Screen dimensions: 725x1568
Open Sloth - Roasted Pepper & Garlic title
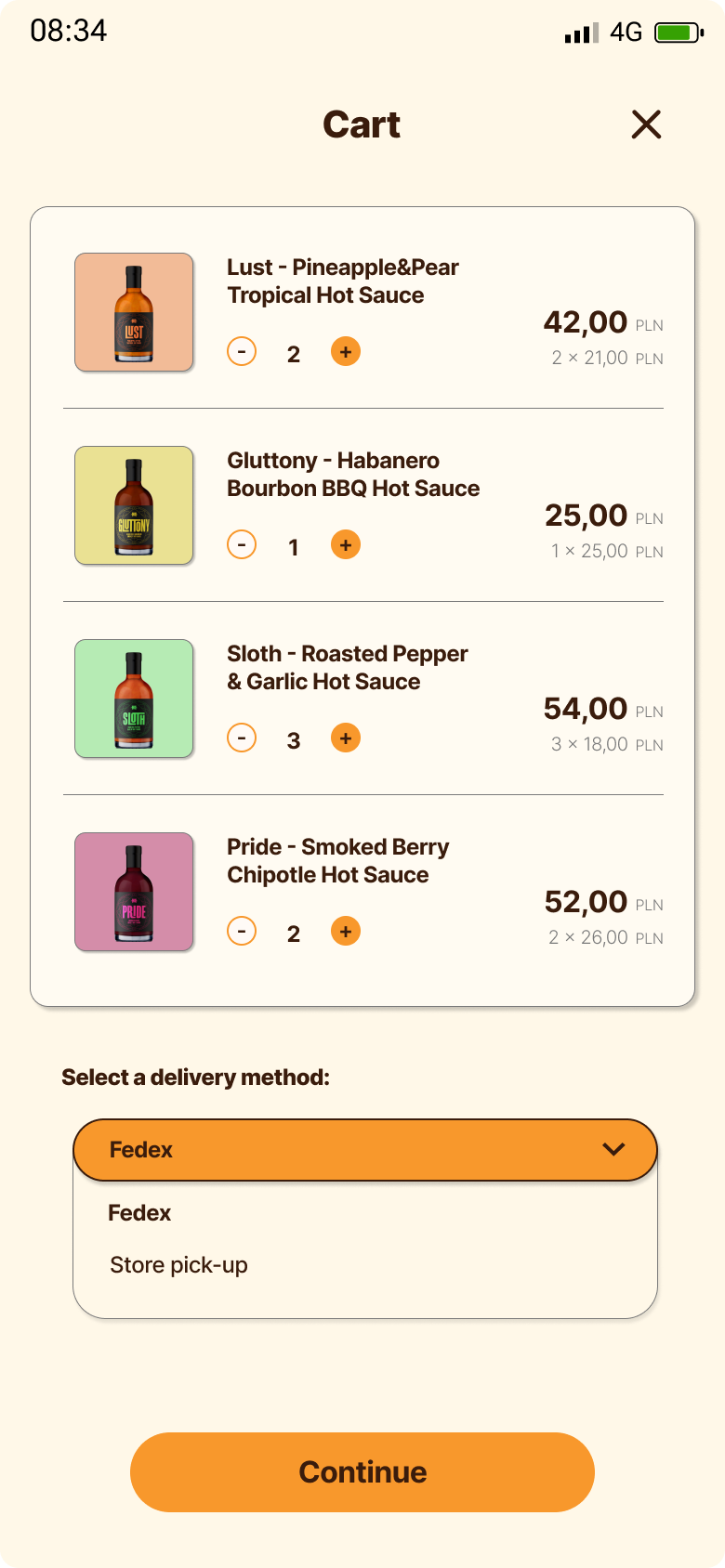coord(348,668)
